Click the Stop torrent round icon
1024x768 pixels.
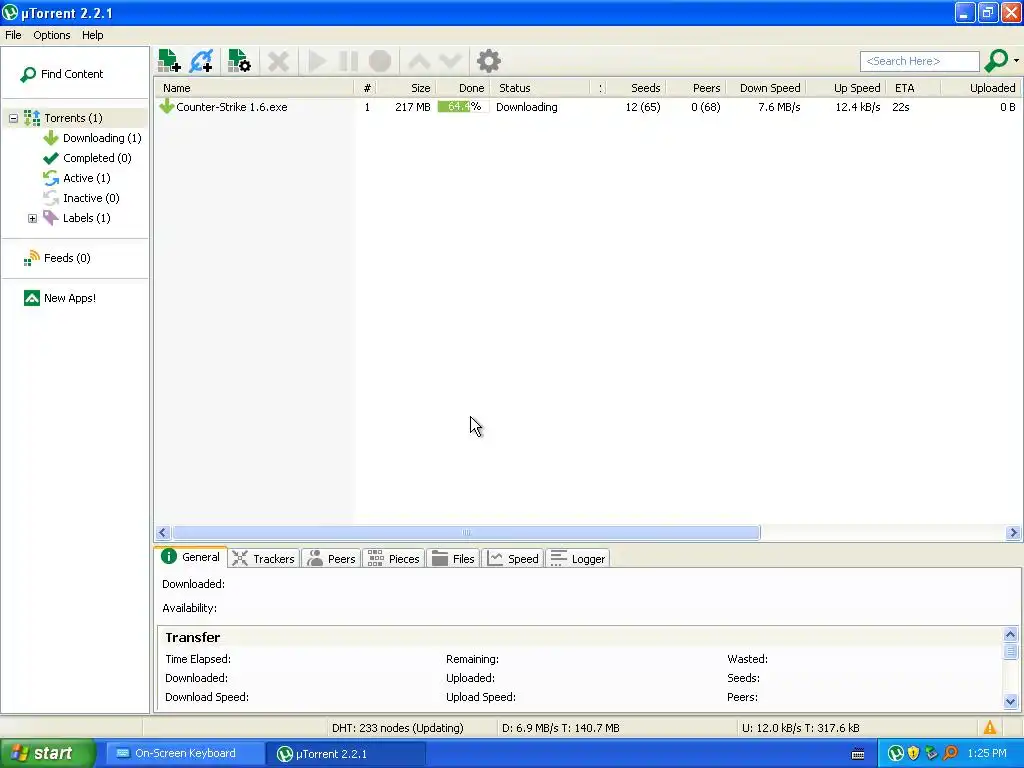[x=380, y=61]
